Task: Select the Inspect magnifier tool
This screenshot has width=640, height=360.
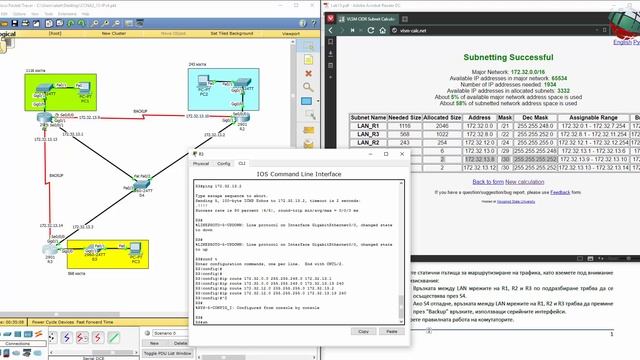Action: click(309, 87)
